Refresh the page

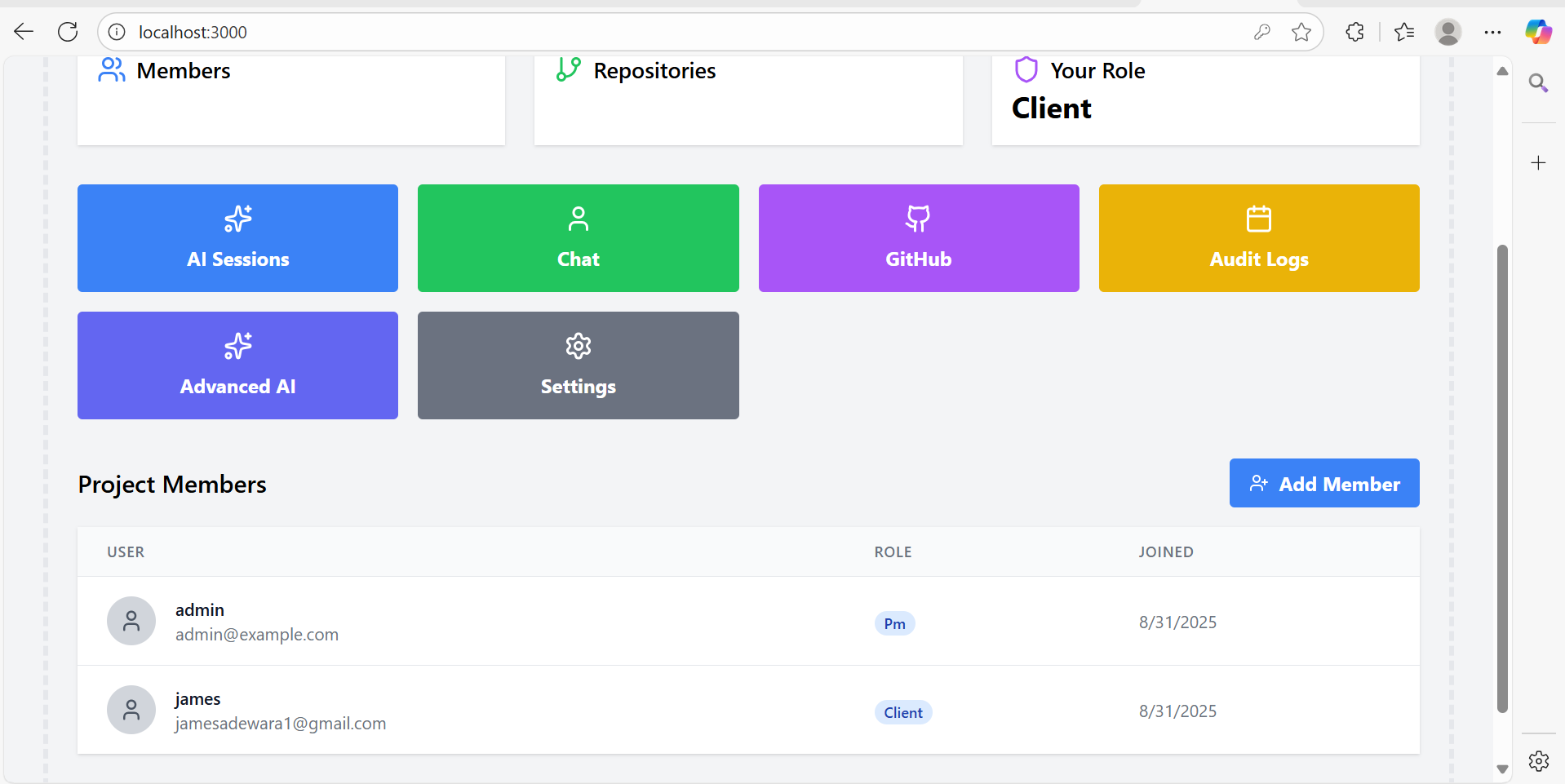point(68,32)
